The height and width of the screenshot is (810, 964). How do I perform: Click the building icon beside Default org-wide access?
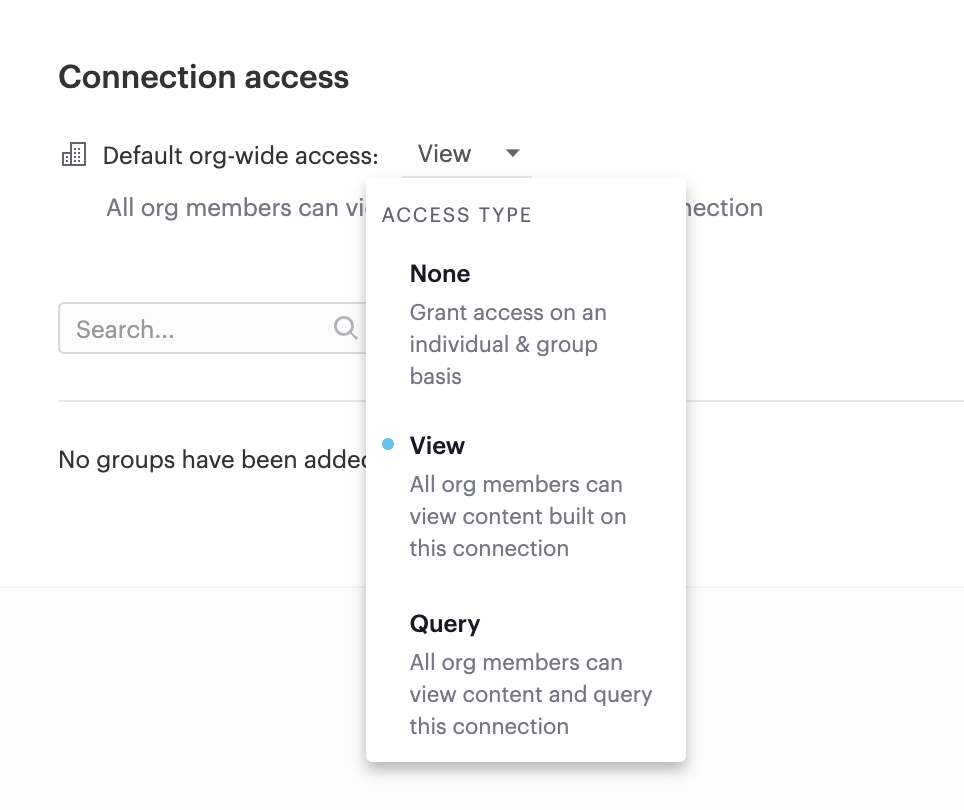coord(74,154)
